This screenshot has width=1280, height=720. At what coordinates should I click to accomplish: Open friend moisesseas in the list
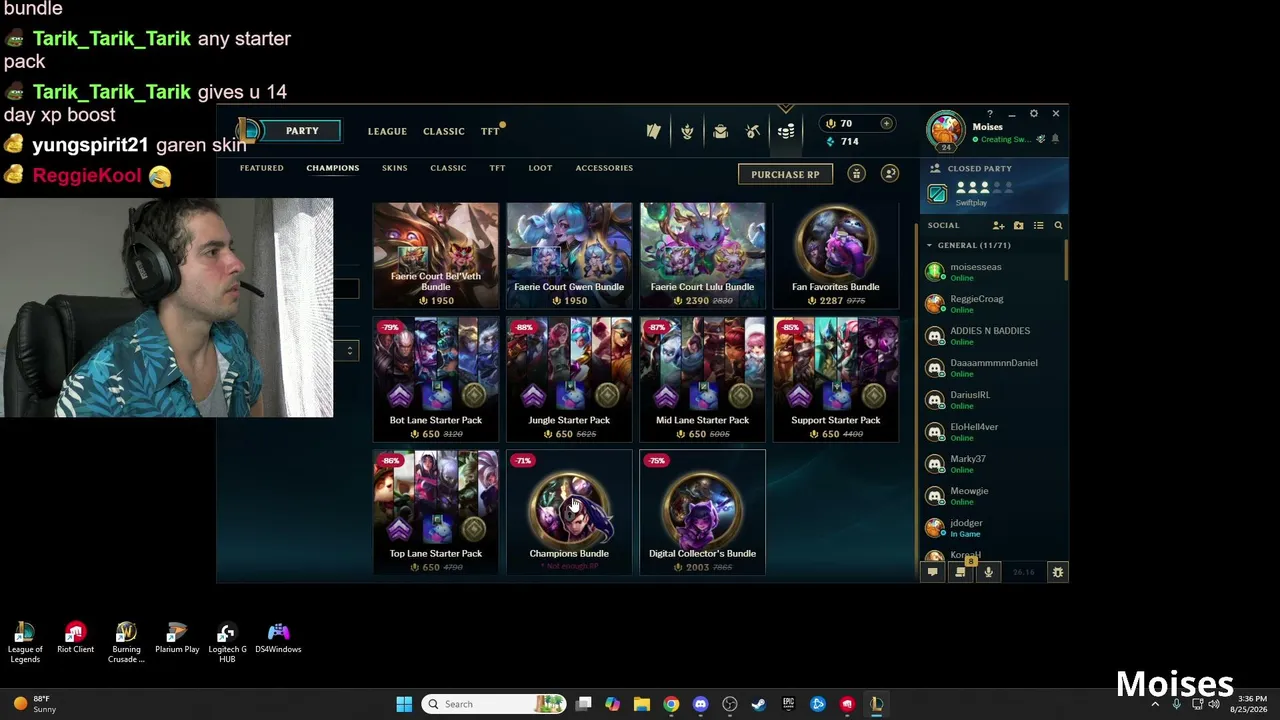coord(992,271)
